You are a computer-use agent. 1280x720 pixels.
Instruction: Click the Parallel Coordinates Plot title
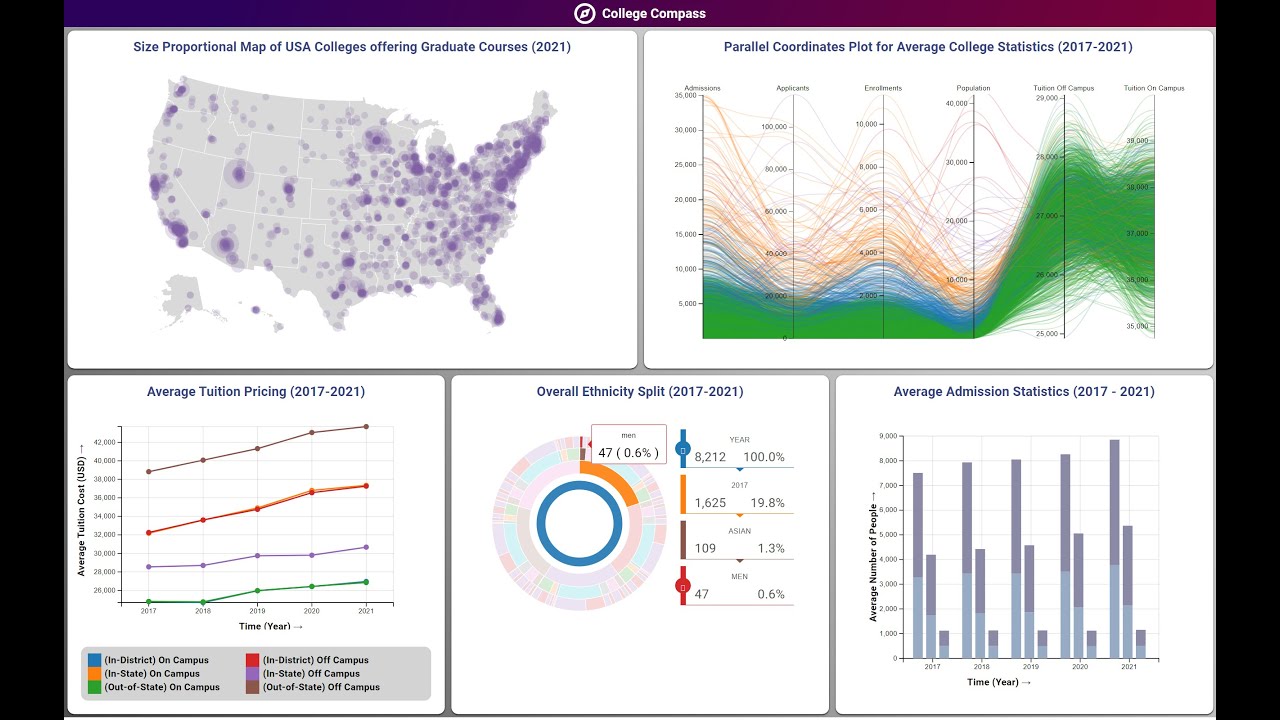pos(928,47)
